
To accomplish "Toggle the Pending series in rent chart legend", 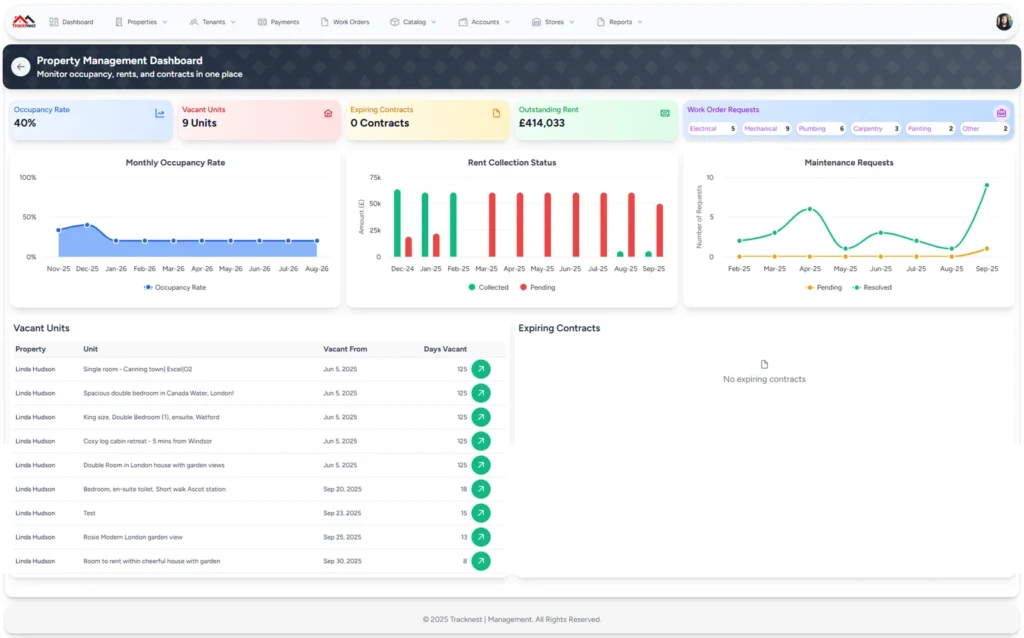I will (x=537, y=287).
